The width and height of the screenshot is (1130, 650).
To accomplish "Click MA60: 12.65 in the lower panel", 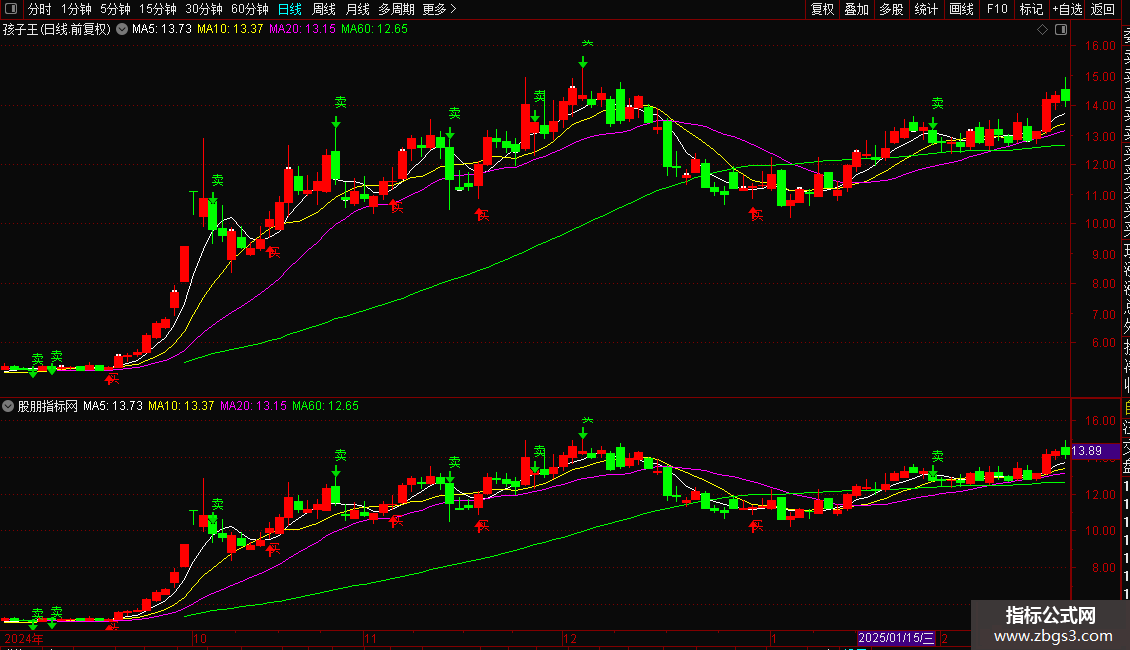I will coord(325,406).
